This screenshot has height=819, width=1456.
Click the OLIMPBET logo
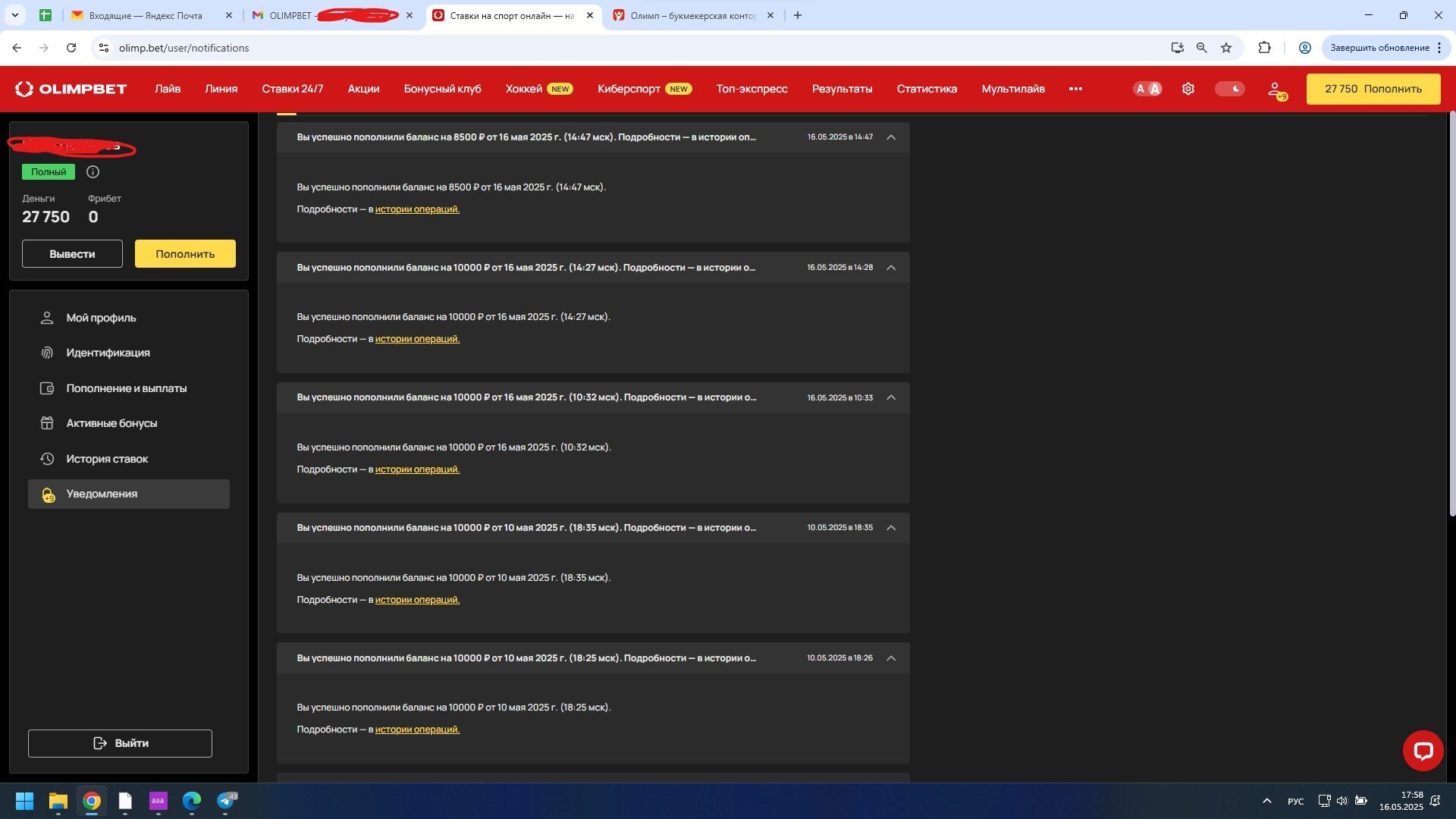tap(71, 89)
